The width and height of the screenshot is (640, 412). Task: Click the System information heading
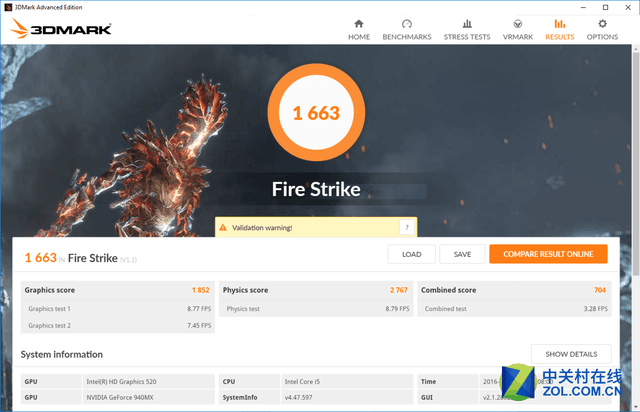(x=62, y=354)
